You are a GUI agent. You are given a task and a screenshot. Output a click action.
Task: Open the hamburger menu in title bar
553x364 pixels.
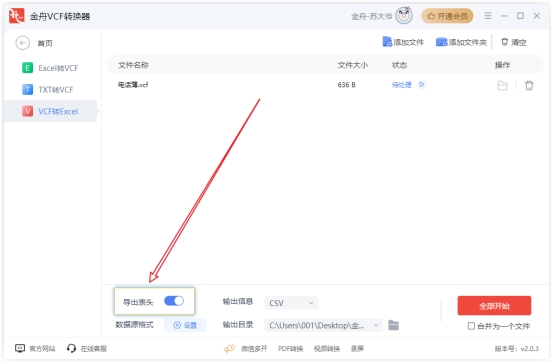coord(488,16)
